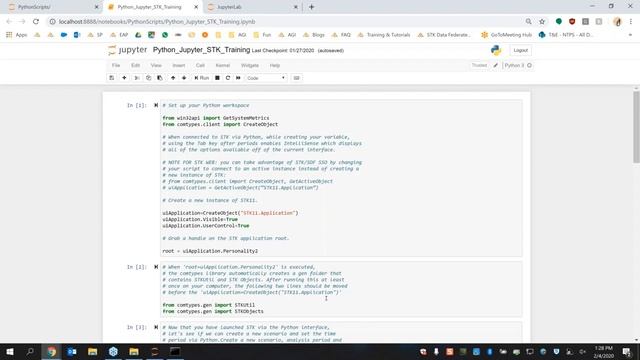Open the Blogs bookmark
This screenshot has height=360, width=640.
[314, 35]
